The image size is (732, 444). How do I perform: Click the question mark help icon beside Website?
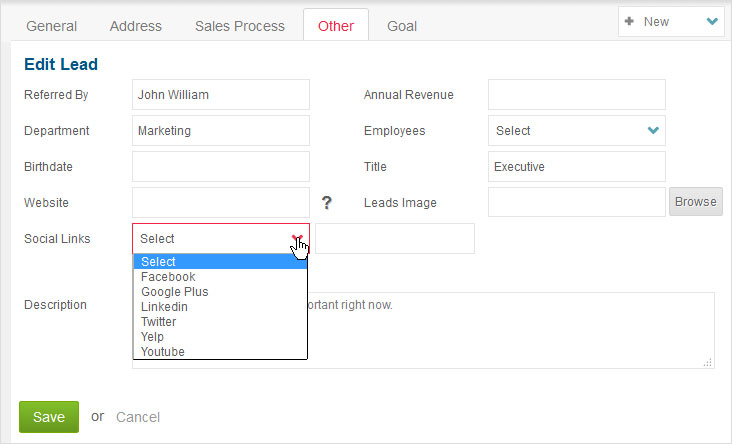(326, 203)
